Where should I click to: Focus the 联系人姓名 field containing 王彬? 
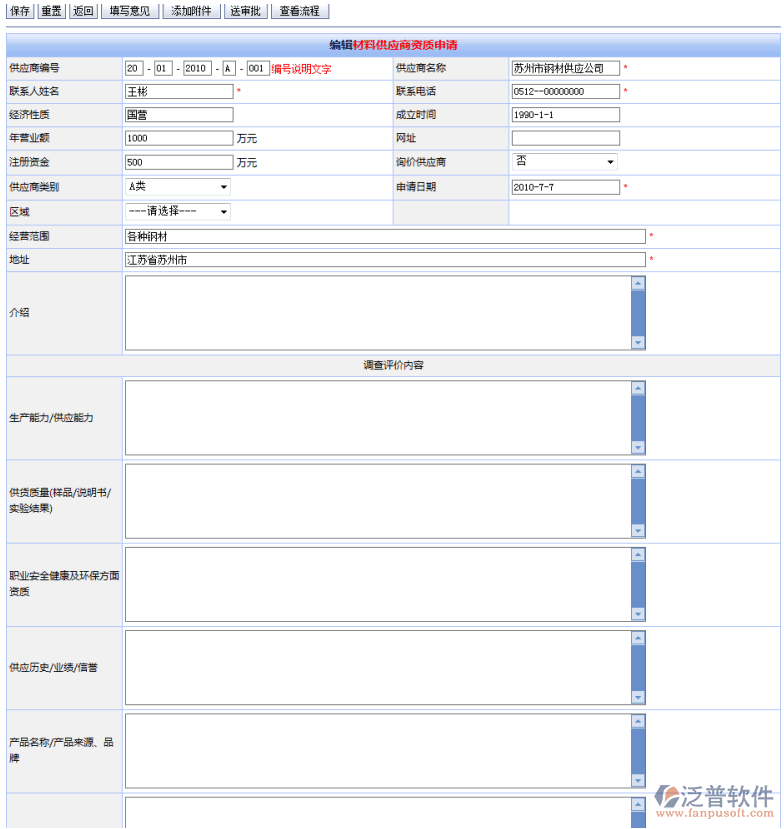coord(178,91)
